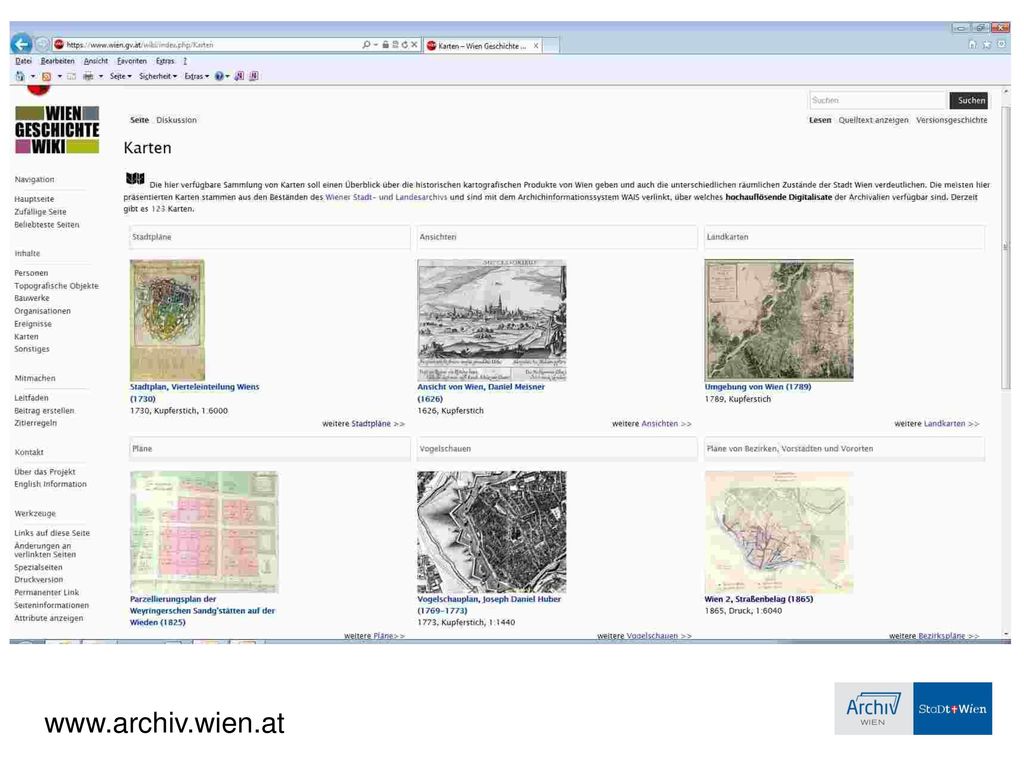Open the dropdown arrow next to help icon
Screen dimensions: 1024x768
click(227, 76)
